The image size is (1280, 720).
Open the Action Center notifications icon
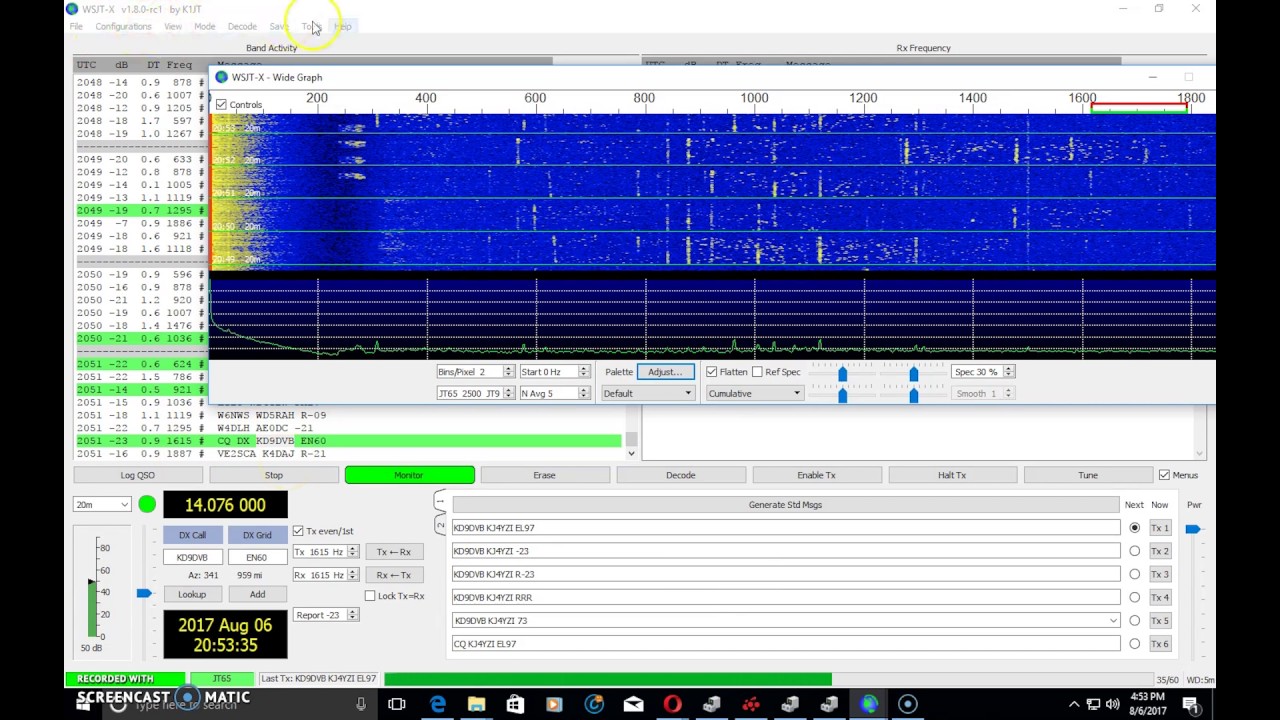(1191, 704)
